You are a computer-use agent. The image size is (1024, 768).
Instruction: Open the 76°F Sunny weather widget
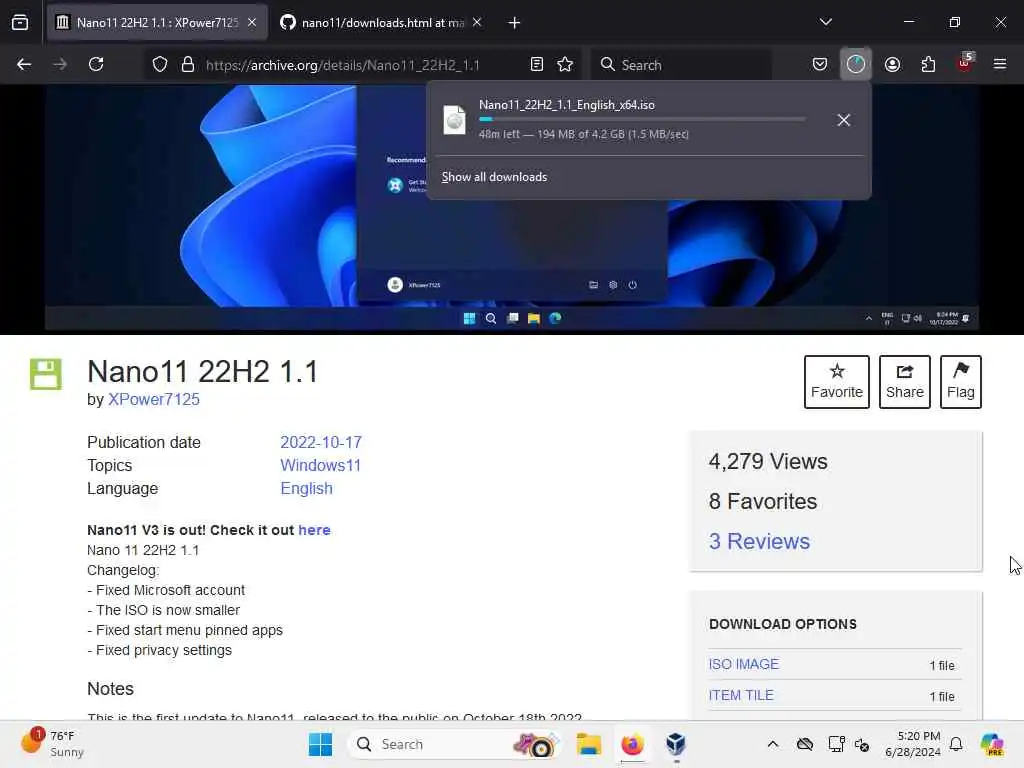[52, 744]
